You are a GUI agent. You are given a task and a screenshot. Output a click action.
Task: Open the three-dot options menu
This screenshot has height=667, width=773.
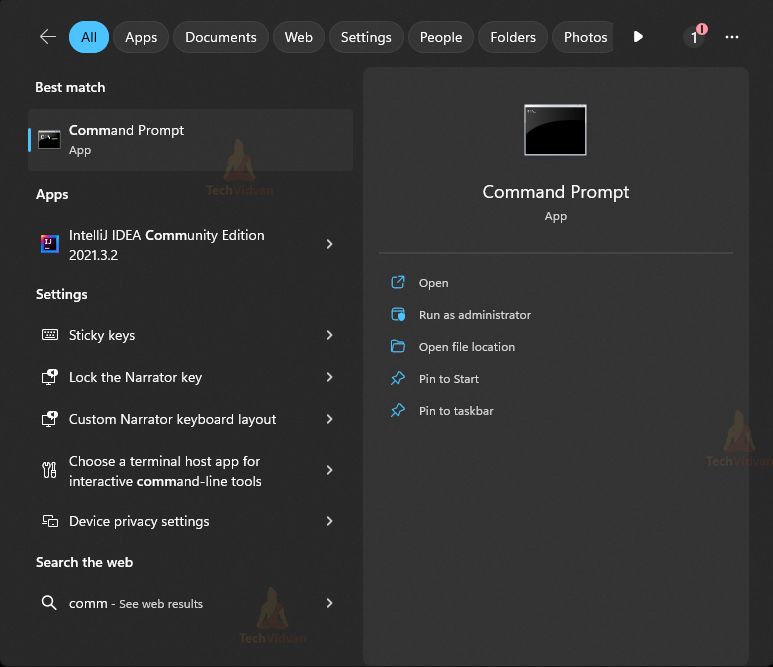(x=732, y=37)
